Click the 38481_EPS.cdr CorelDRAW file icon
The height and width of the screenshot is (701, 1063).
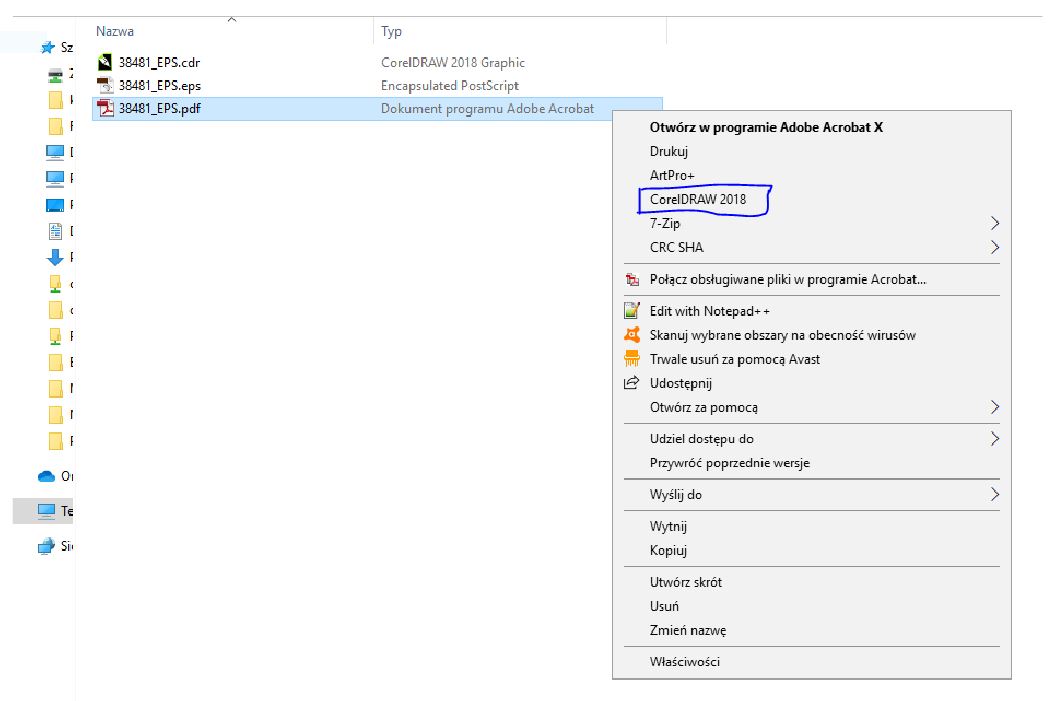click(105, 63)
